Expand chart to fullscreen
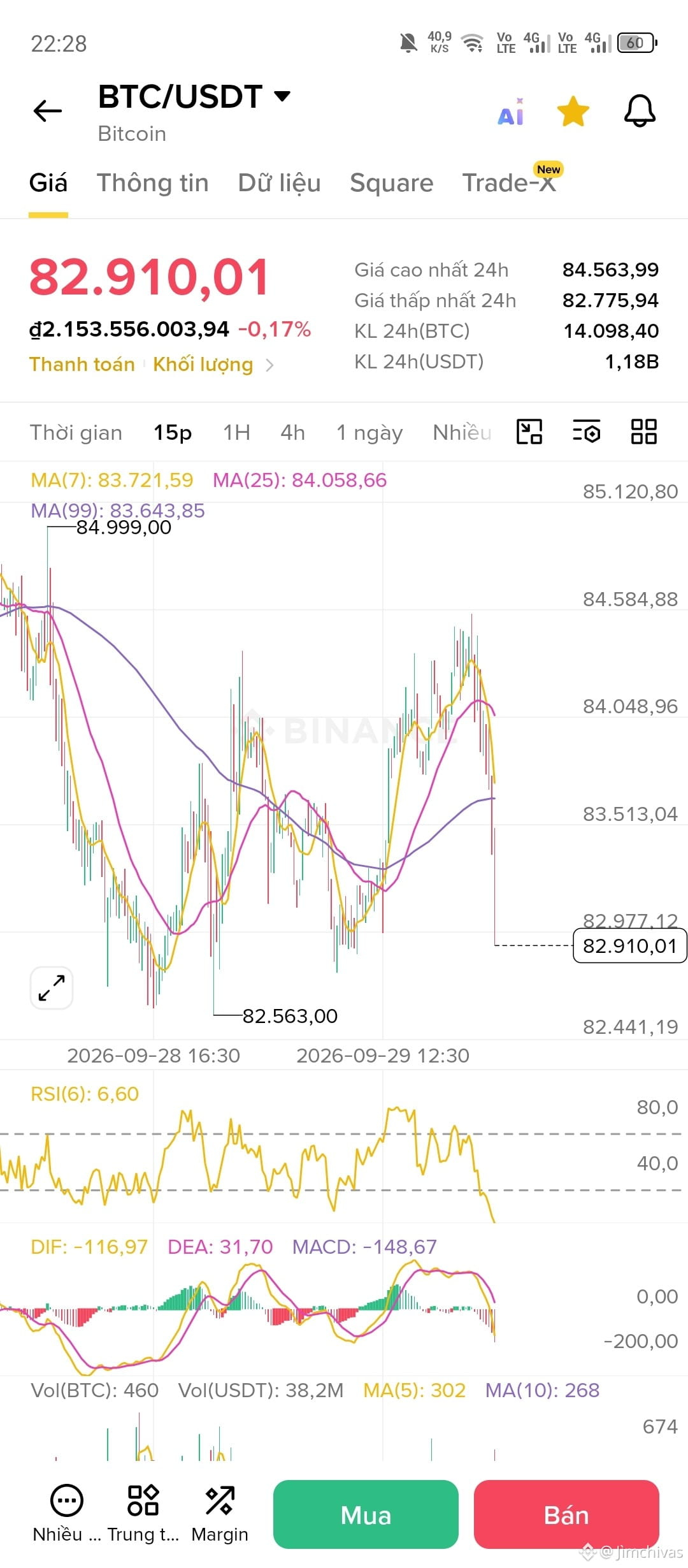 52,987
